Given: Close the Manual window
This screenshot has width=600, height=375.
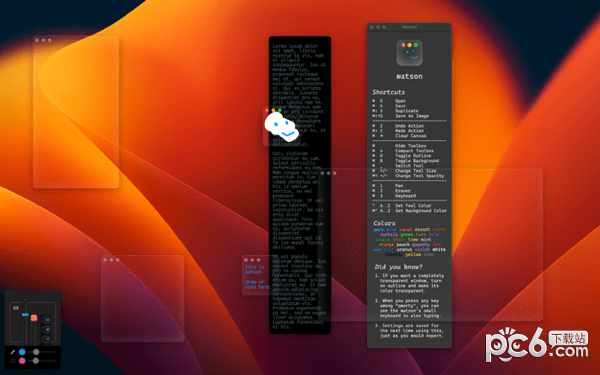Looking at the screenshot, I should 372,27.
